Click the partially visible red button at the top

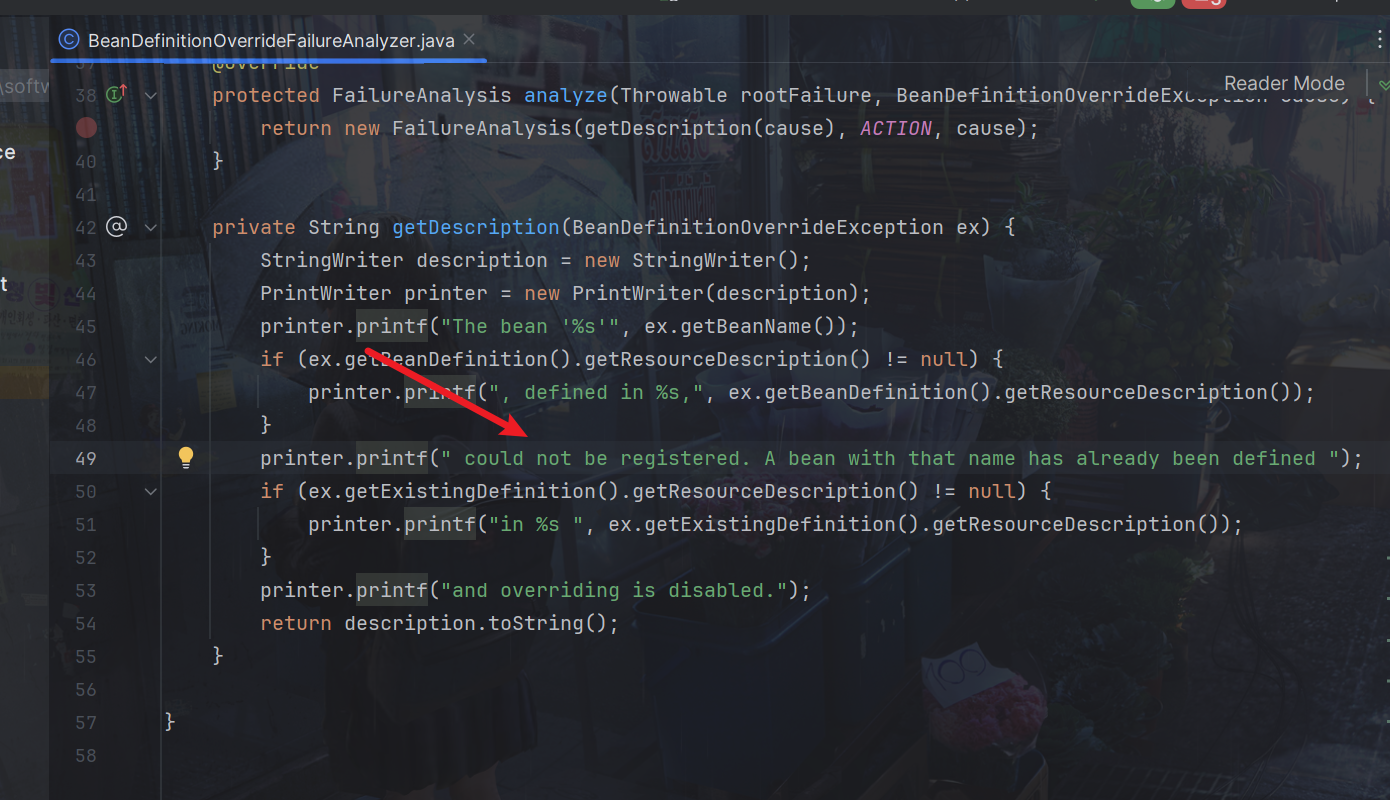pos(1203,3)
